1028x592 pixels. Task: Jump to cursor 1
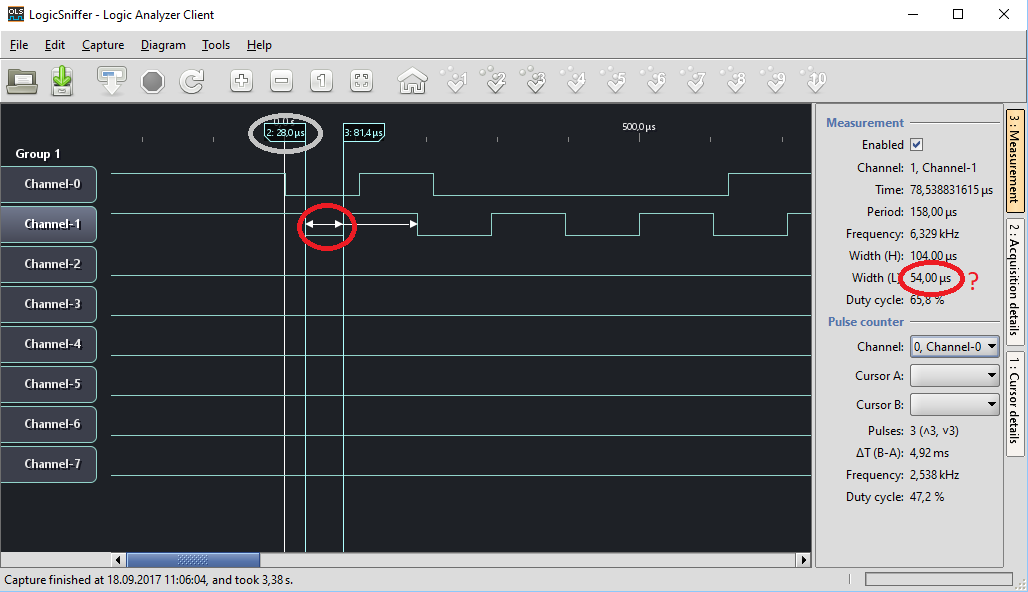click(455, 80)
